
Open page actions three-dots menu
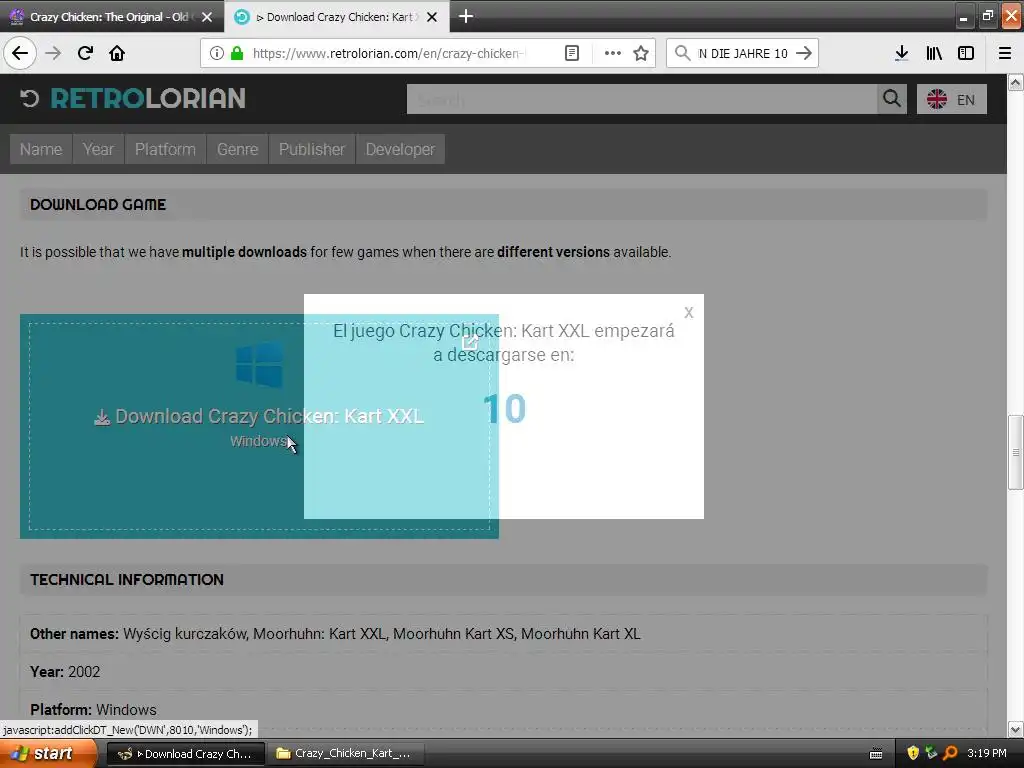(x=613, y=53)
